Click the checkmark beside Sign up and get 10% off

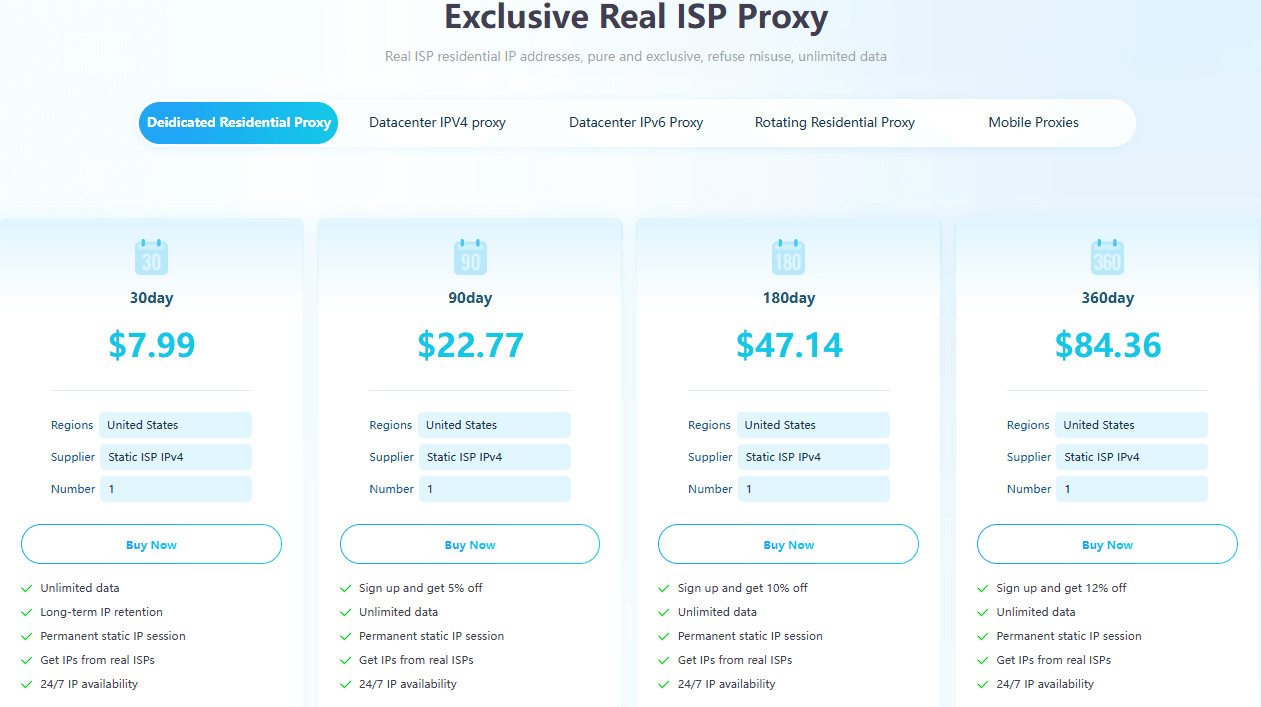[x=664, y=588]
